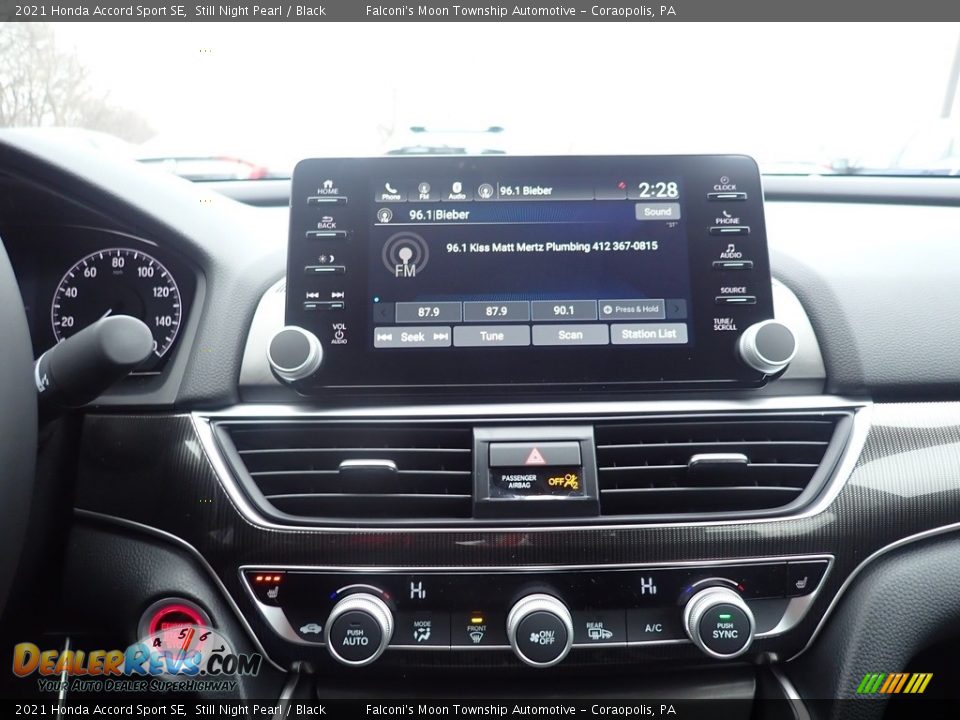Push the MODE airflow button

click(x=422, y=631)
